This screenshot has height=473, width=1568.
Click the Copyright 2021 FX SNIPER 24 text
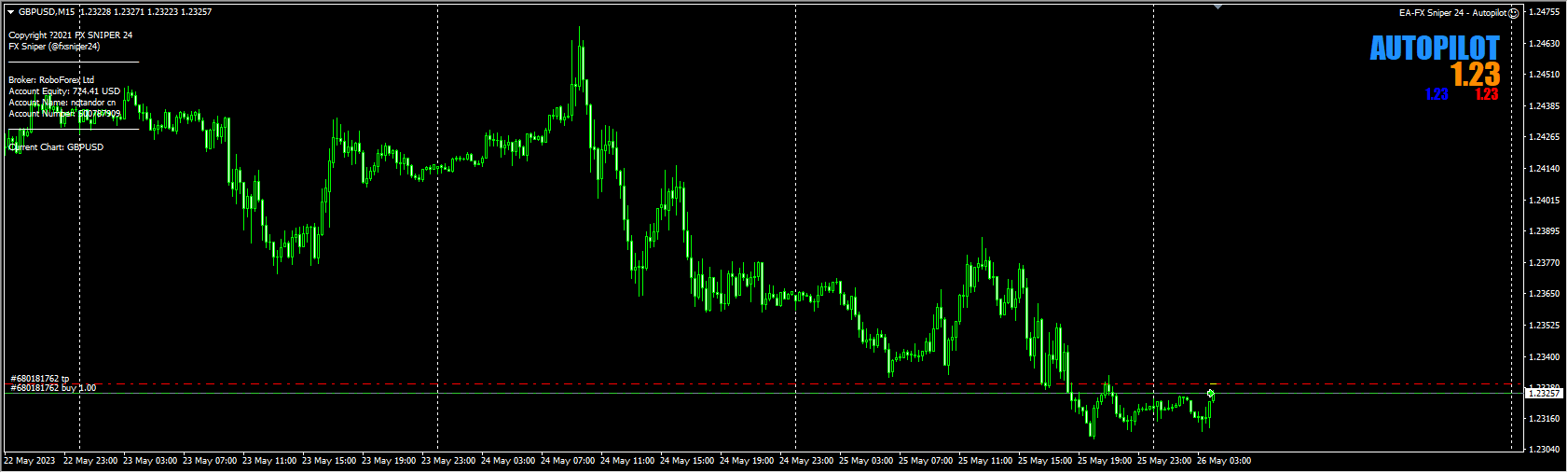click(x=71, y=35)
